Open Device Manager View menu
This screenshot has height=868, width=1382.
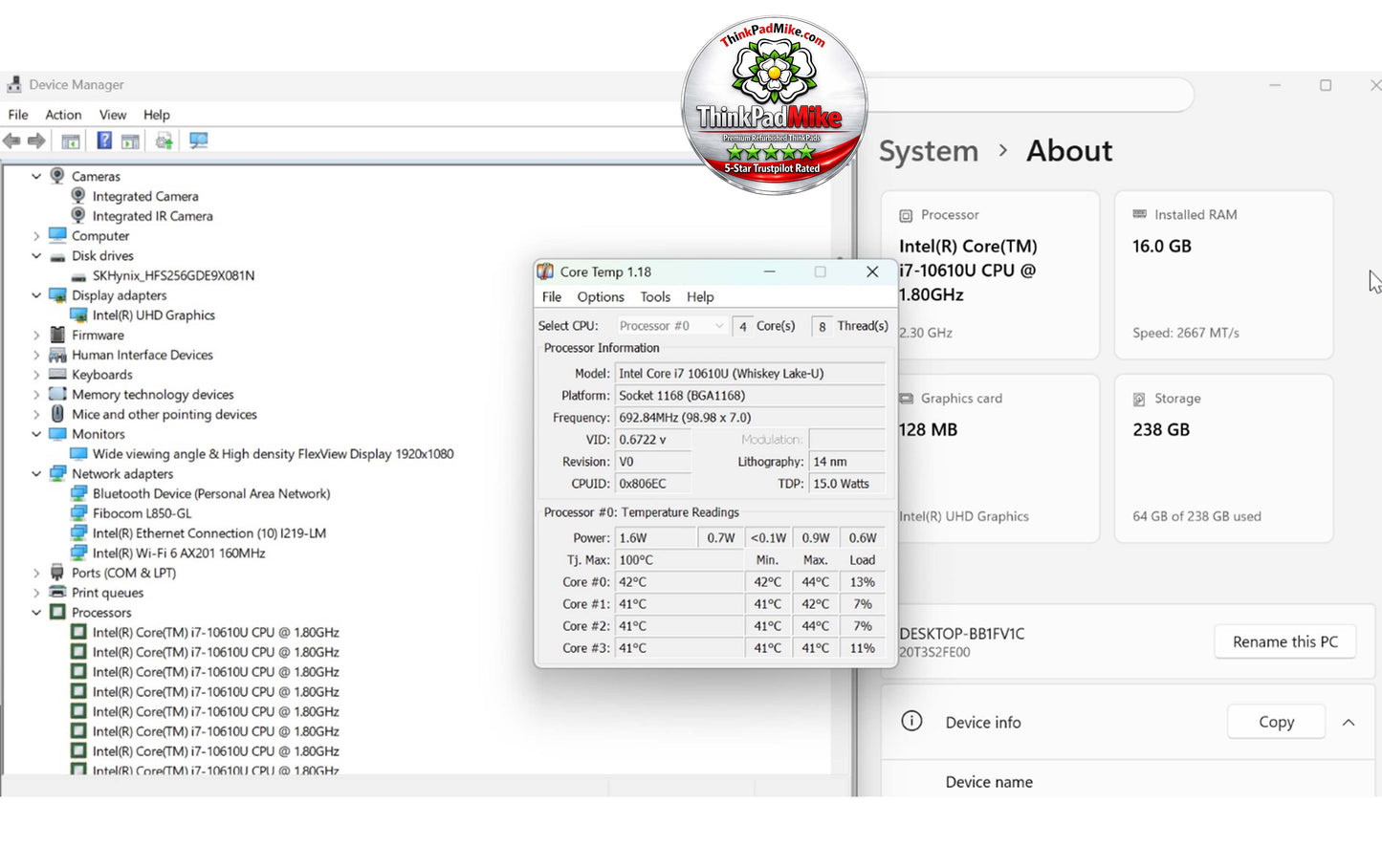tap(113, 115)
